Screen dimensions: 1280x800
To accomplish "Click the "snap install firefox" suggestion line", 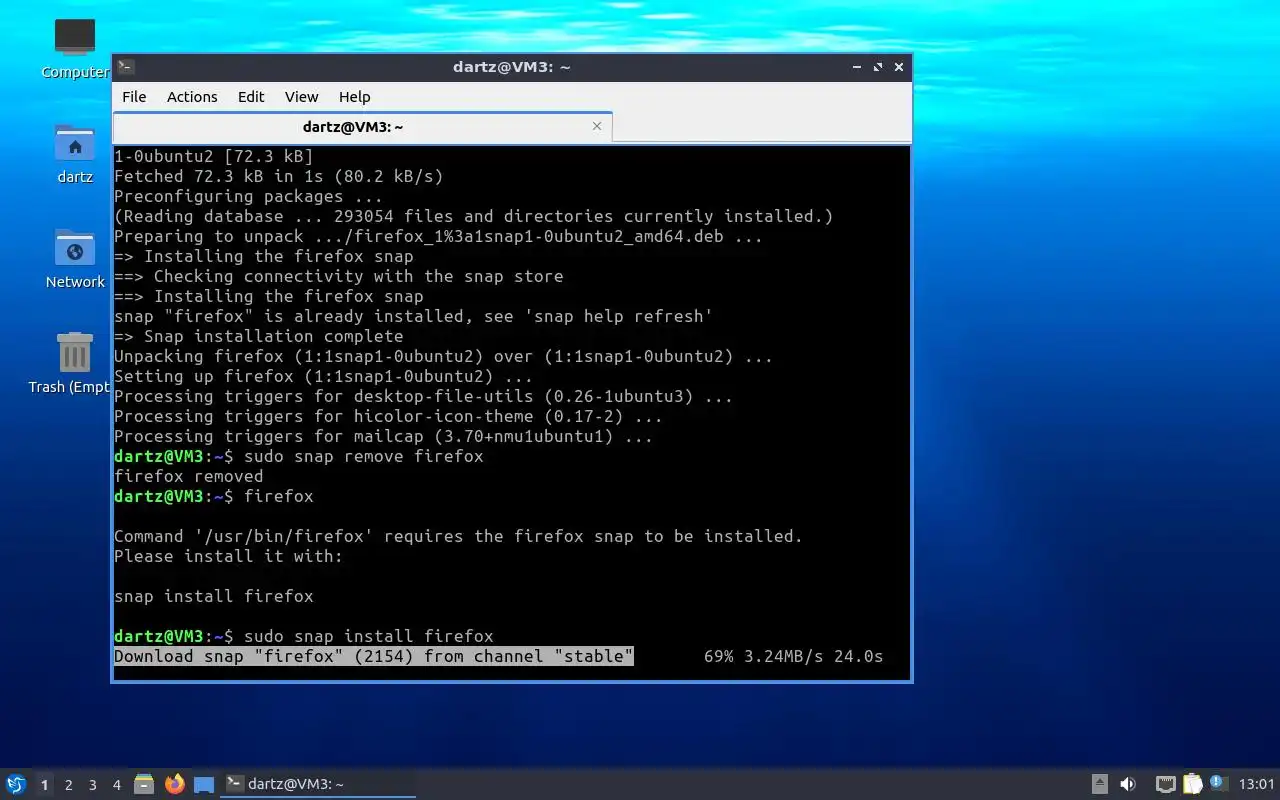I will [x=214, y=596].
